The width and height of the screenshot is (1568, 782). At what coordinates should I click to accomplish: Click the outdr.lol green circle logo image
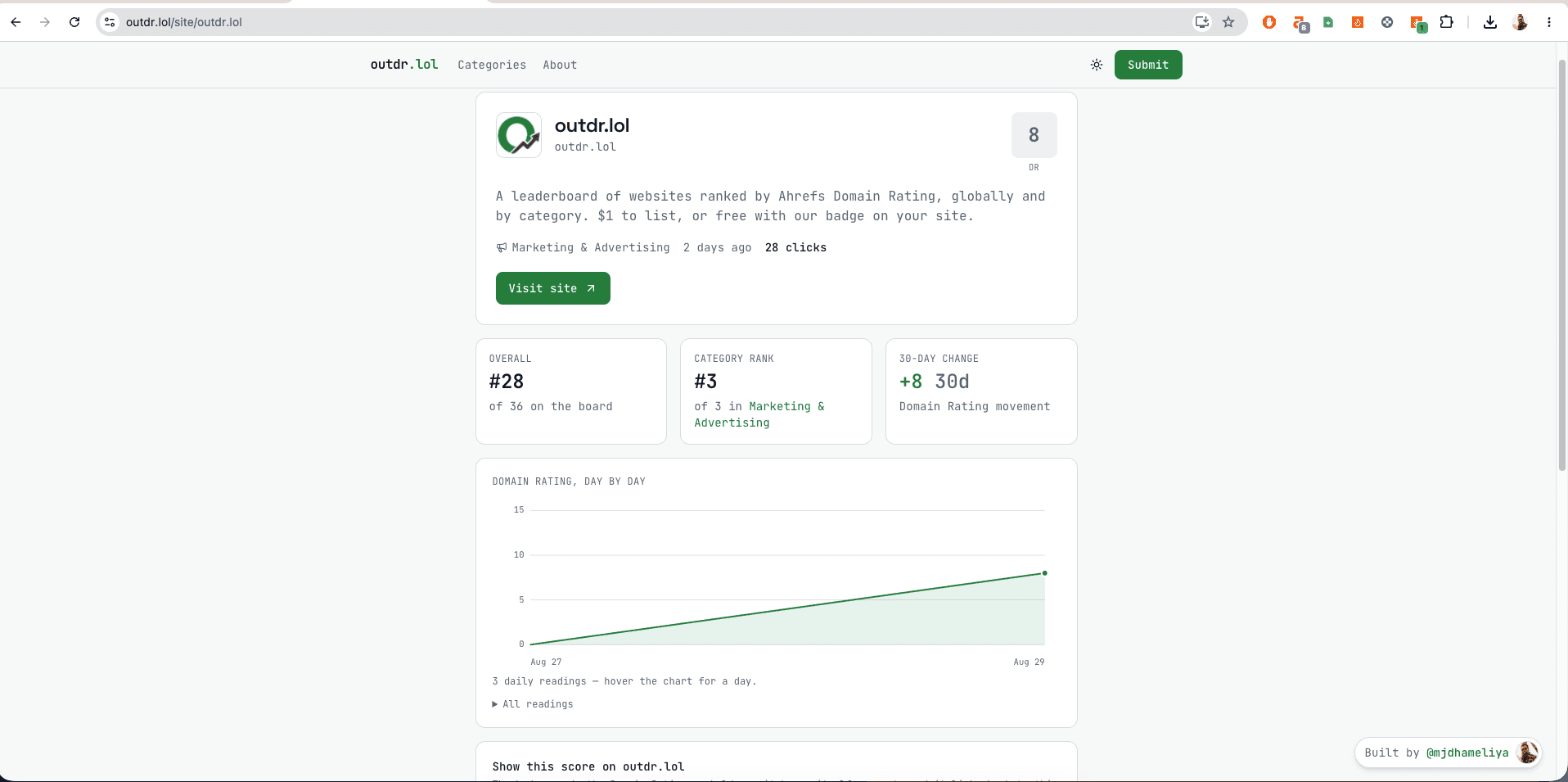click(519, 135)
